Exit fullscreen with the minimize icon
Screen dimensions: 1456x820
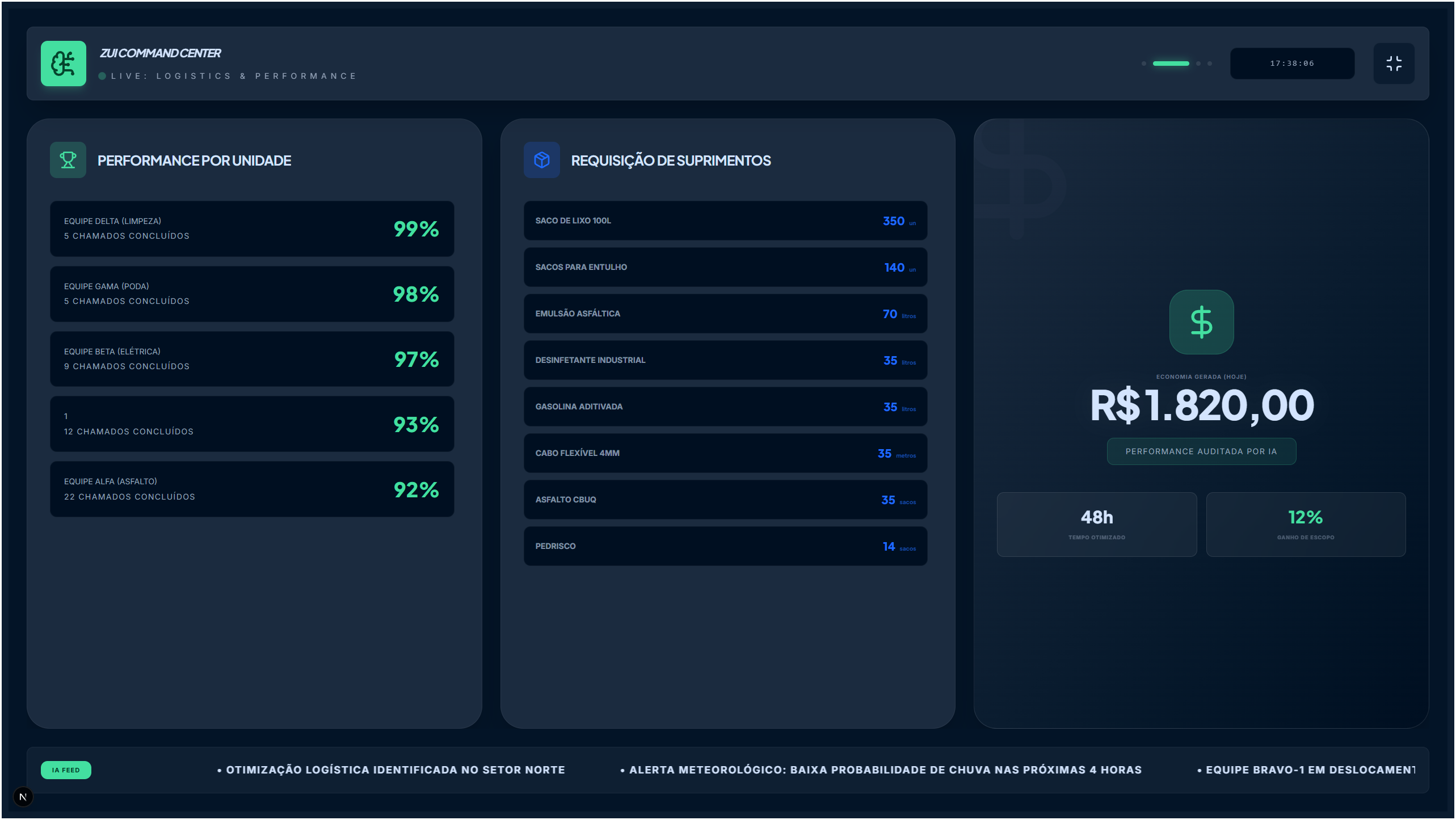(x=1394, y=64)
